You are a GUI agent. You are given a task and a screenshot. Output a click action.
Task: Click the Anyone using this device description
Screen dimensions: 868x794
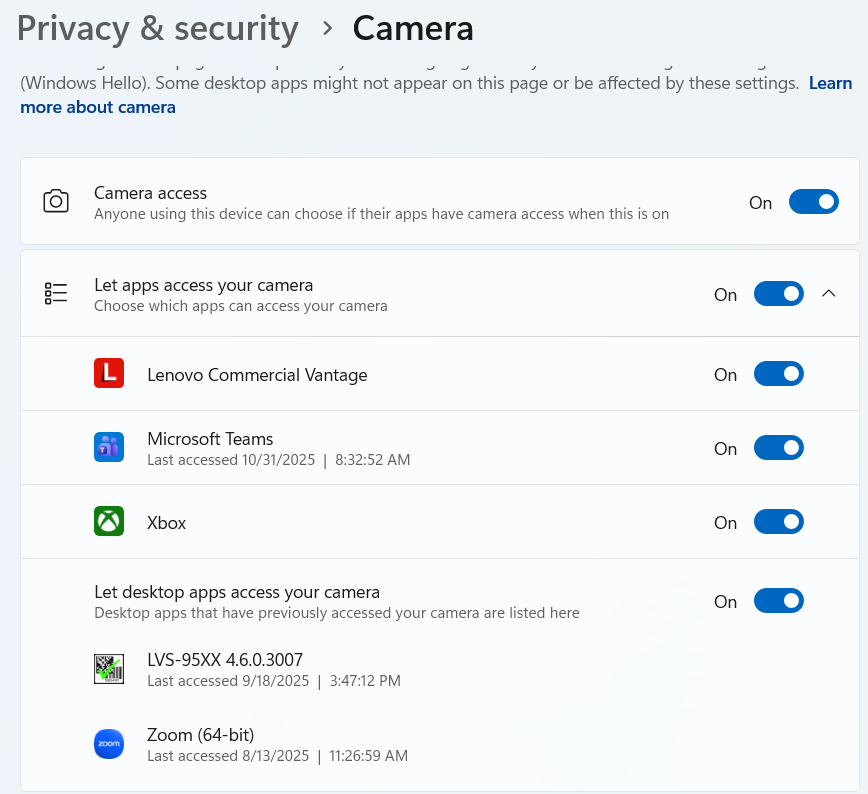(381, 214)
